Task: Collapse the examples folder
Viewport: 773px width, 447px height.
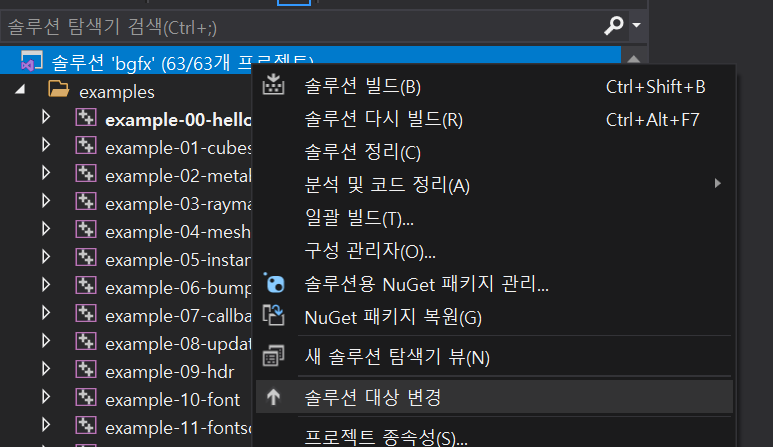Action: pyautogui.click(x=20, y=90)
